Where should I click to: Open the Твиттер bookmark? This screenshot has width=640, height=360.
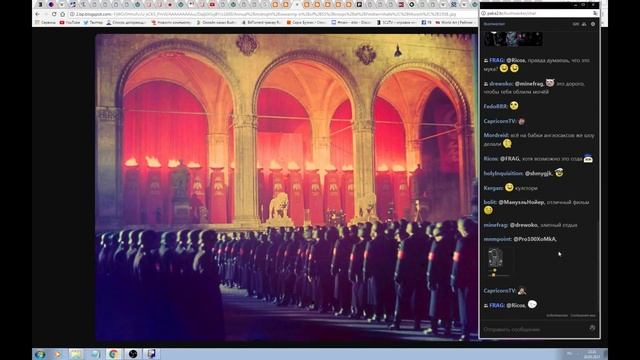93,22
